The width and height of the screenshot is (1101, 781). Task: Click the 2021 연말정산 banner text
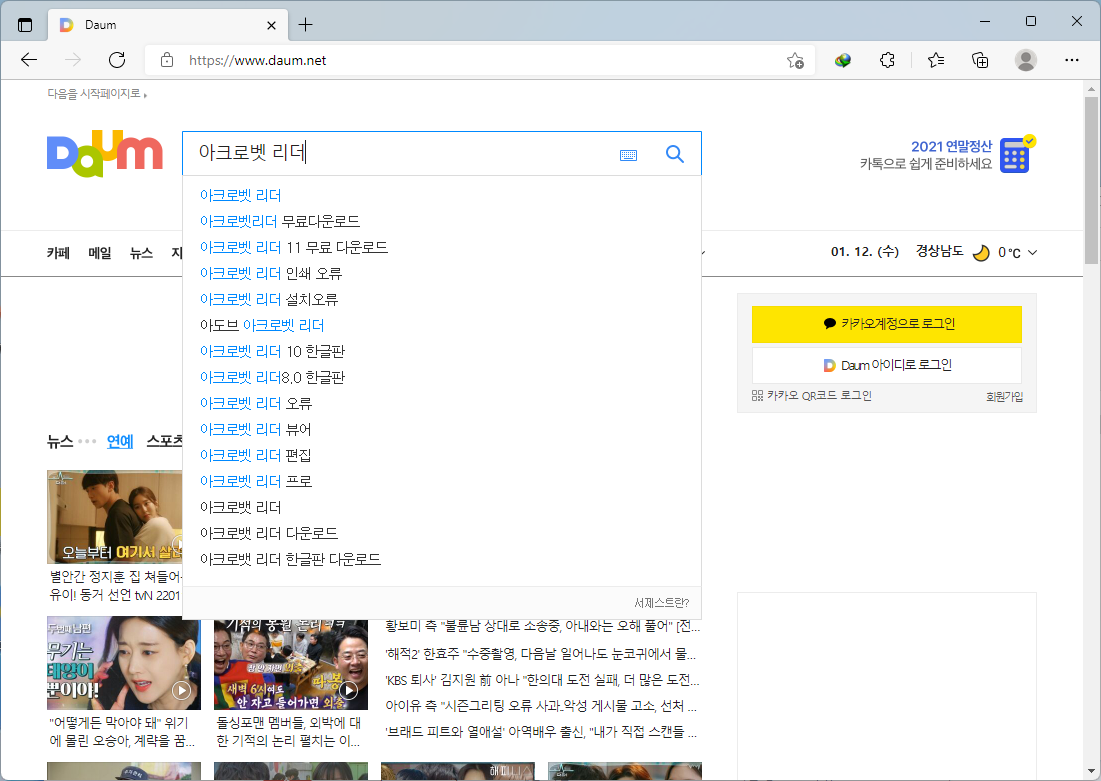(951, 146)
